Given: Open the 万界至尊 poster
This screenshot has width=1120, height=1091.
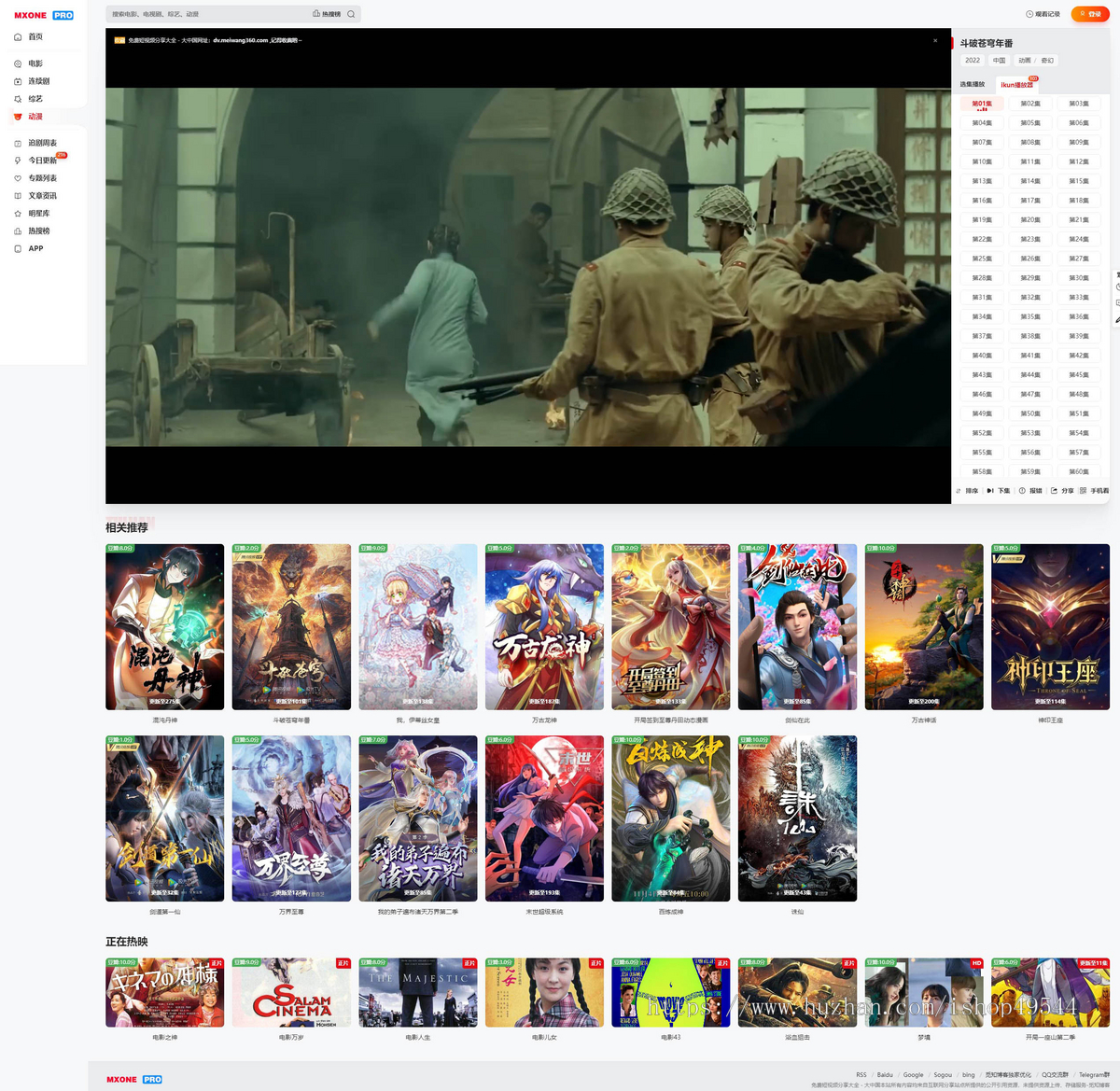Looking at the screenshot, I should point(291,818).
